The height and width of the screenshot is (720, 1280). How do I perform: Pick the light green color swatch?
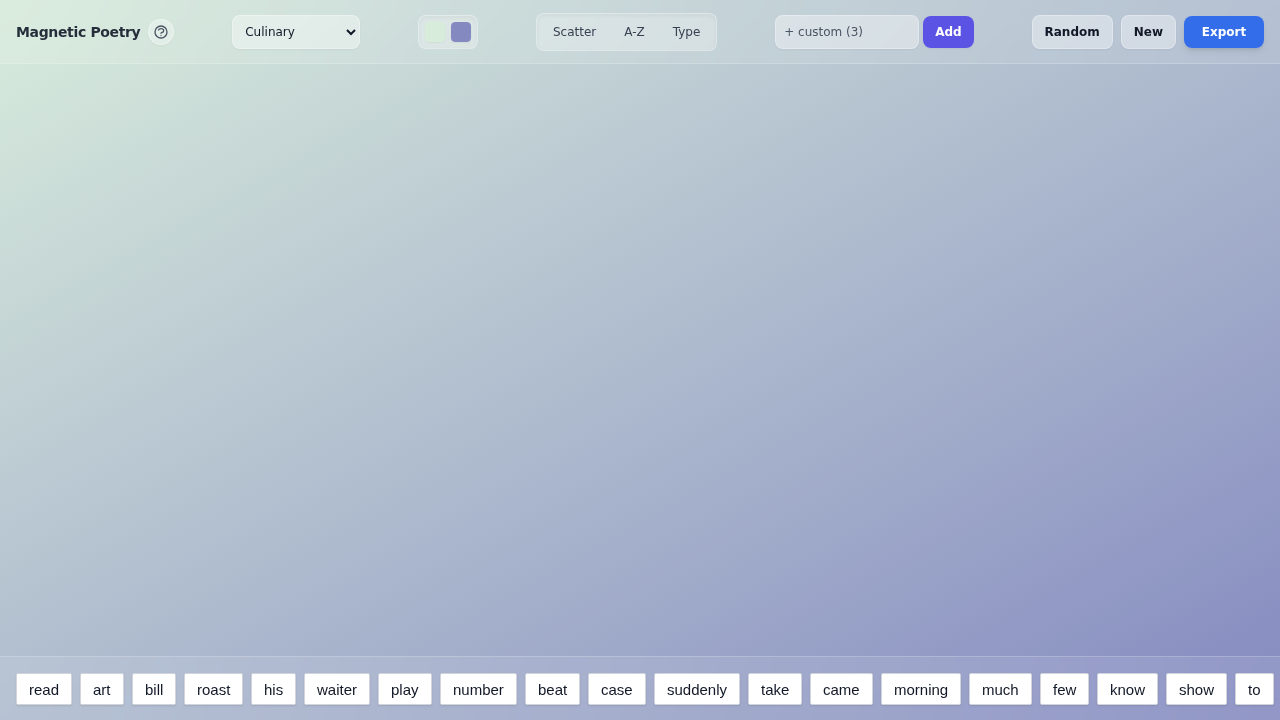point(435,32)
